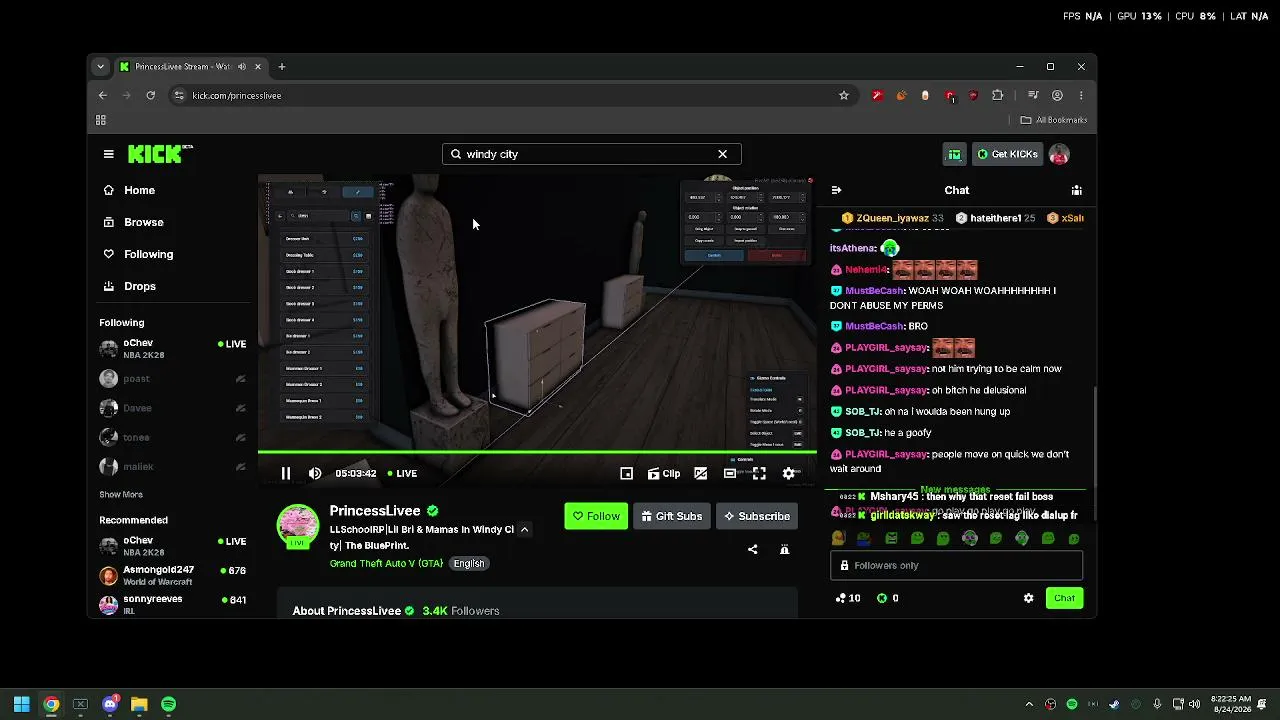Open Chrome tab search dropdown arrow
The height and width of the screenshot is (720, 1280).
tap(100, 67)
